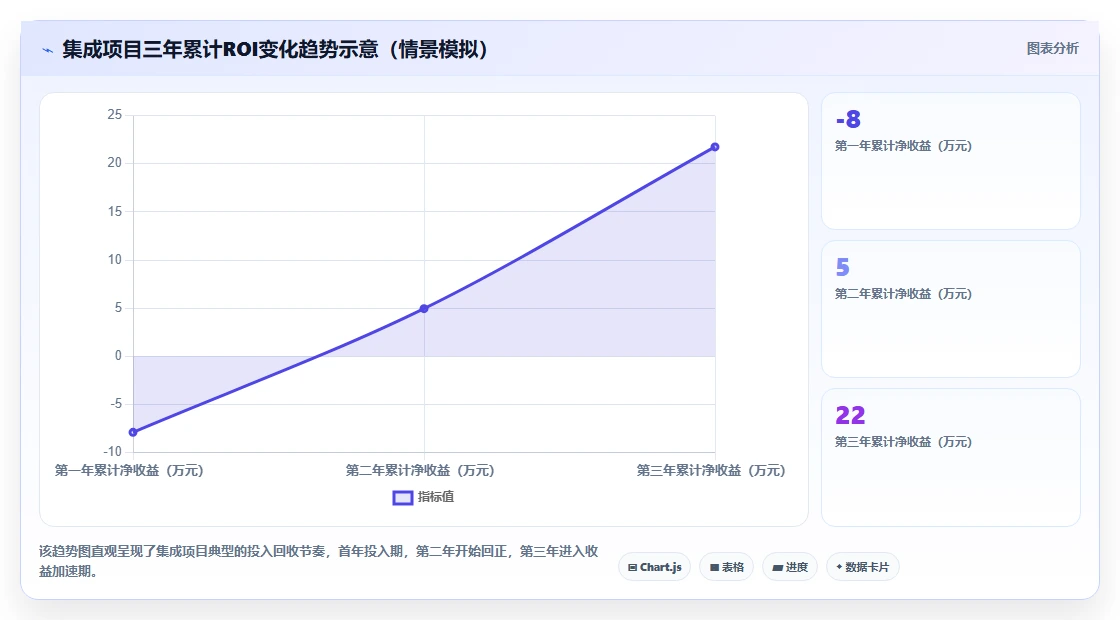Click the description text starting 该趋势图直观呈现
The height and width of the screenshot is (620, 1120).
click(x=319, y=561)
